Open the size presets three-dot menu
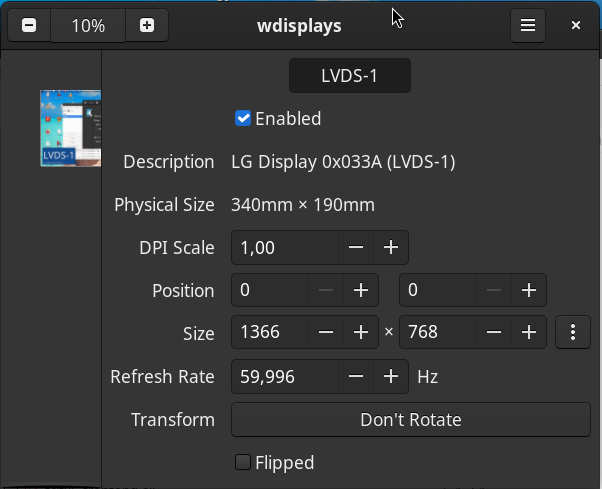 (573, 332)
